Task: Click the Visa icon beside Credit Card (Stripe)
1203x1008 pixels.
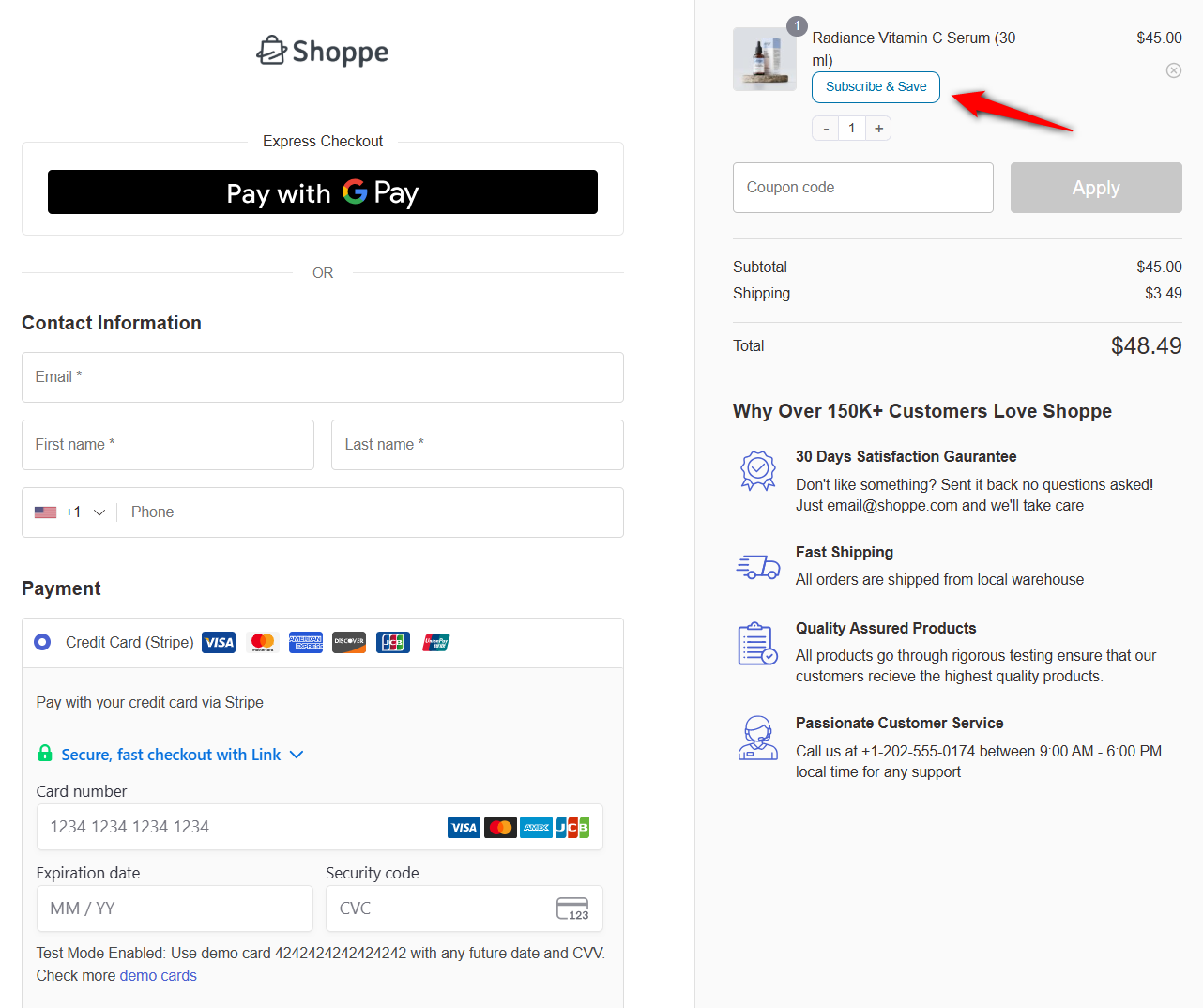Action: pyautogui.click(x=218, y=642)
